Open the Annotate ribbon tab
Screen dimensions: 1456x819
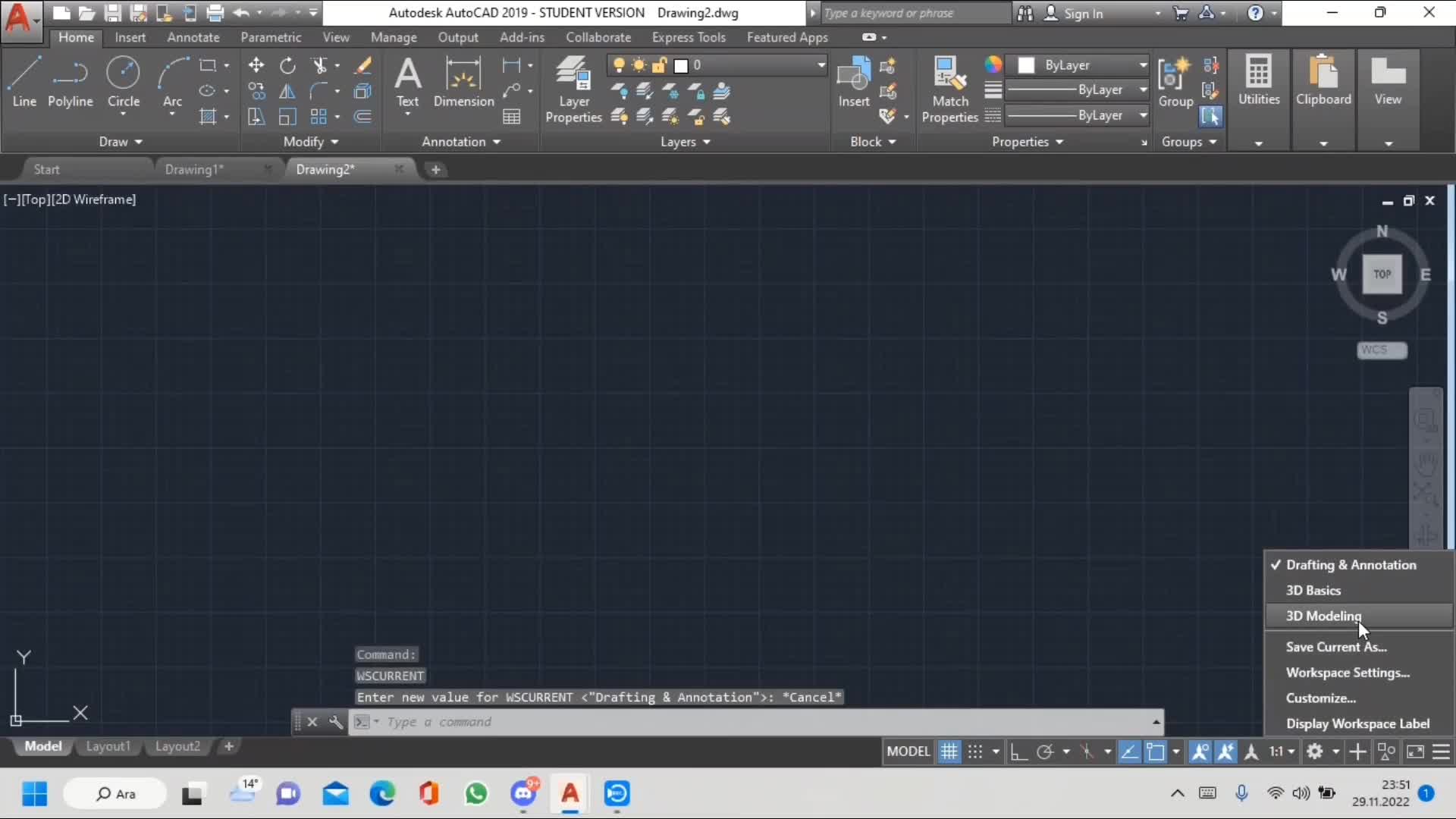tap(193, 37)
